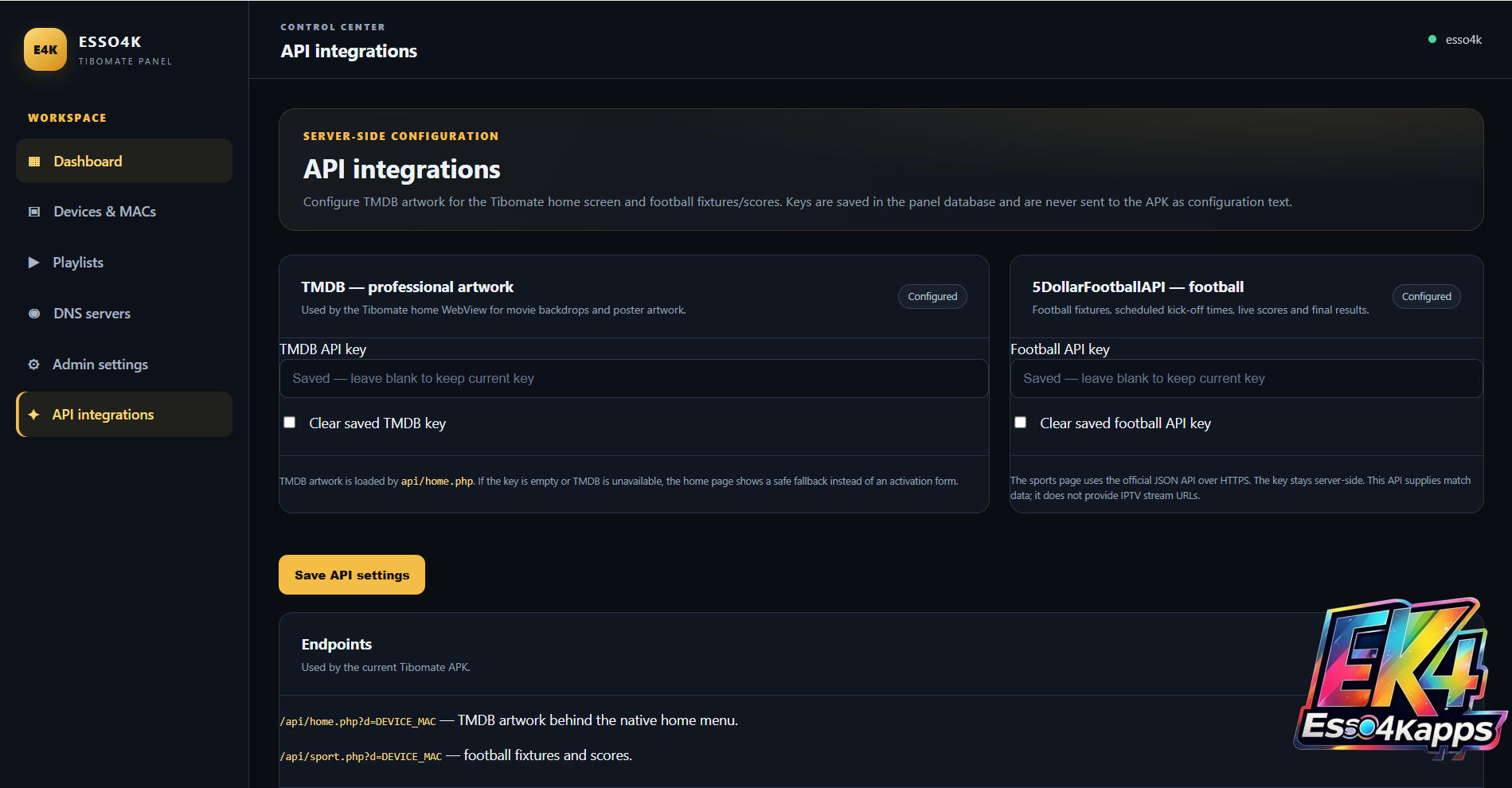Click the E4K logo badge

(45, 49)
